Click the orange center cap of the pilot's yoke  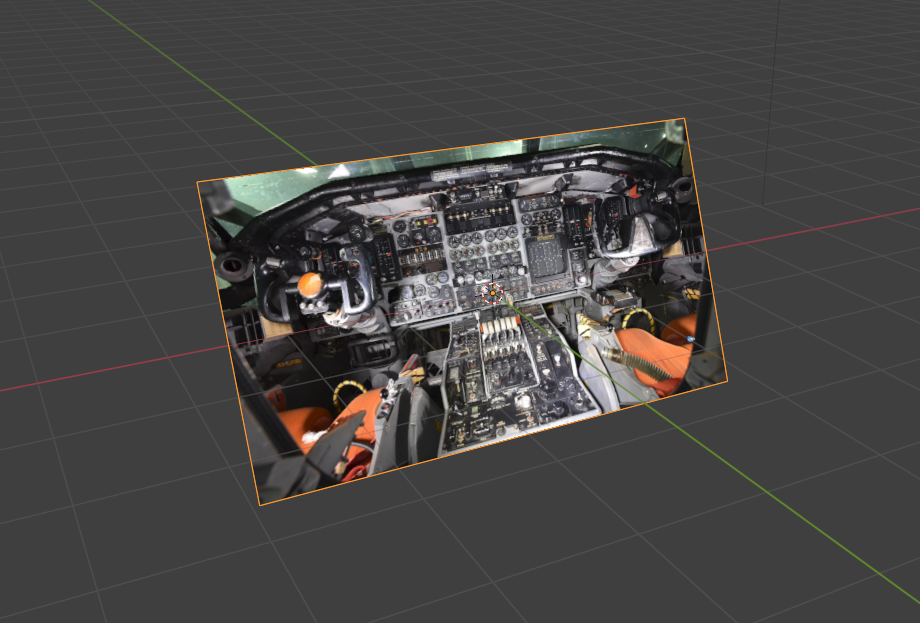click(x=310, y=285)
